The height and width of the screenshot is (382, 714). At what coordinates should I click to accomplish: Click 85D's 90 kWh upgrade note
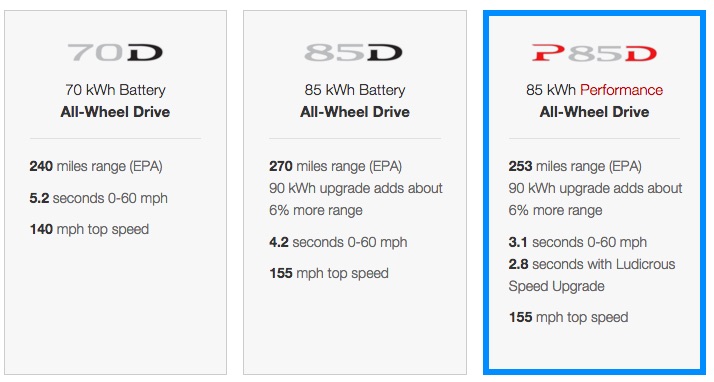[356, 199]
